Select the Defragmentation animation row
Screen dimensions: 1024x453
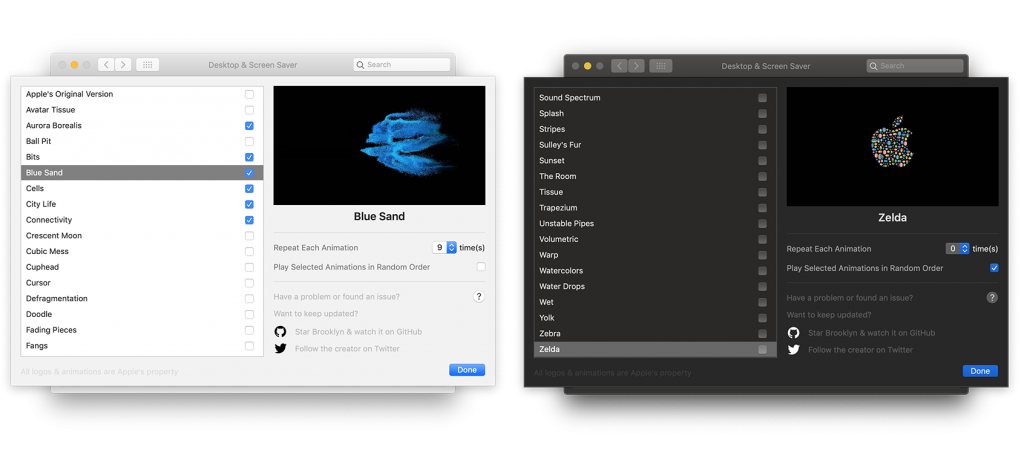142,298
